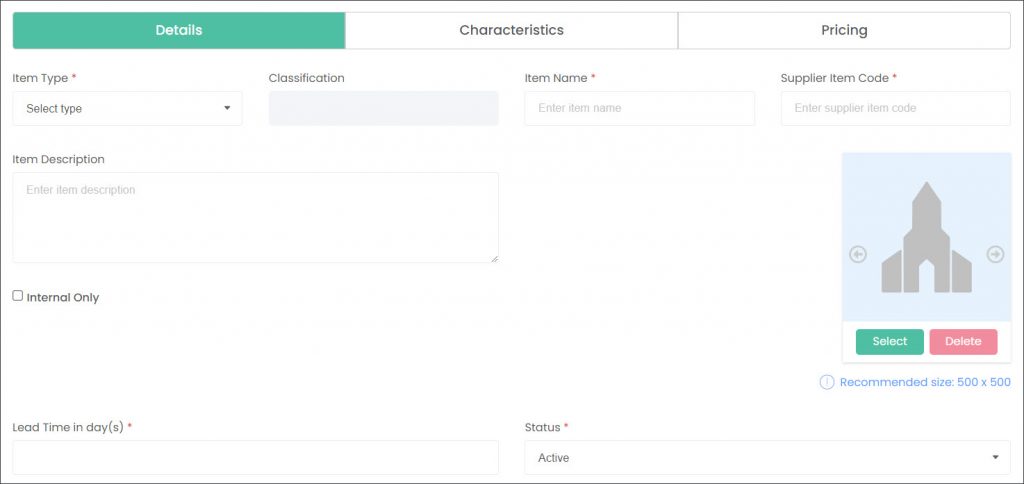Viewport: 1024px width, 484px height.
Task: Open the Pricing tab
Action: tap(844, 30)
